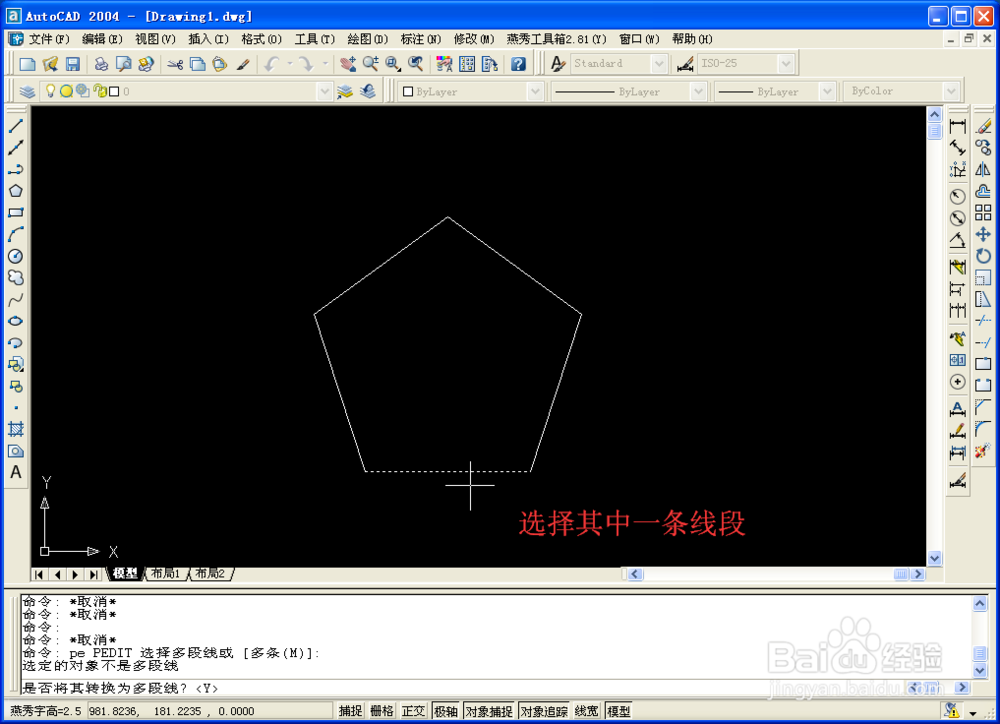The image size is (1000, 724).
Task: Select the Mirror modify tool
Action: point(983,170)
